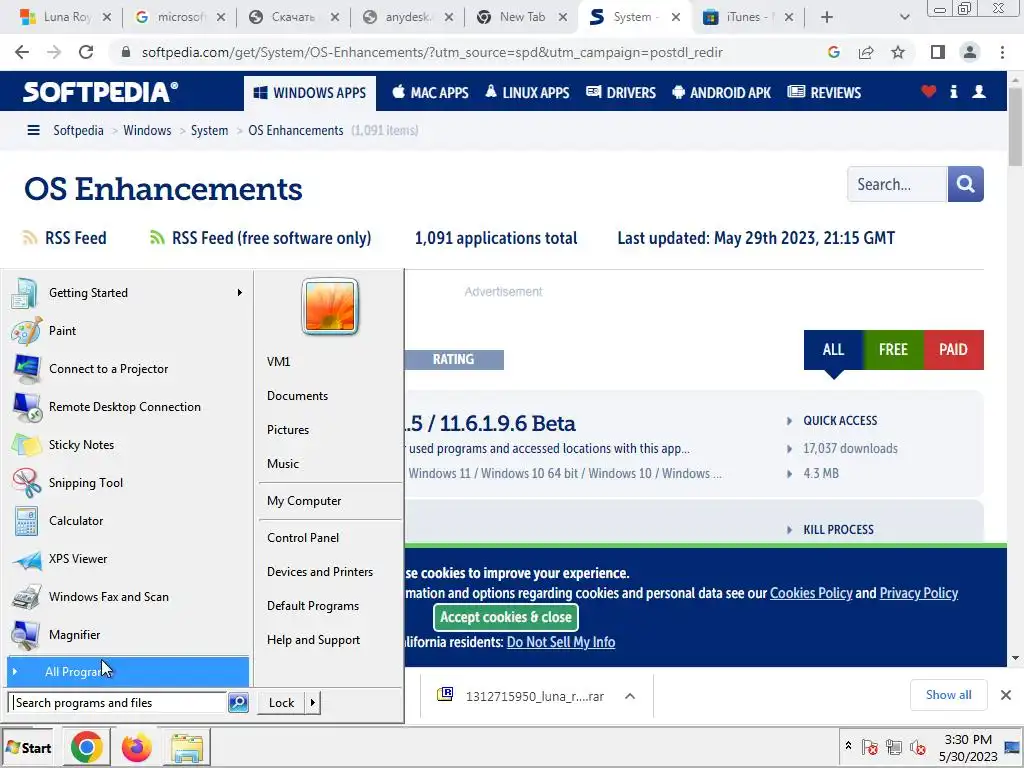This screenshot has height=768, width=1024.
Task: Show hidden tray icons arrow
Action: coord(848,746)
